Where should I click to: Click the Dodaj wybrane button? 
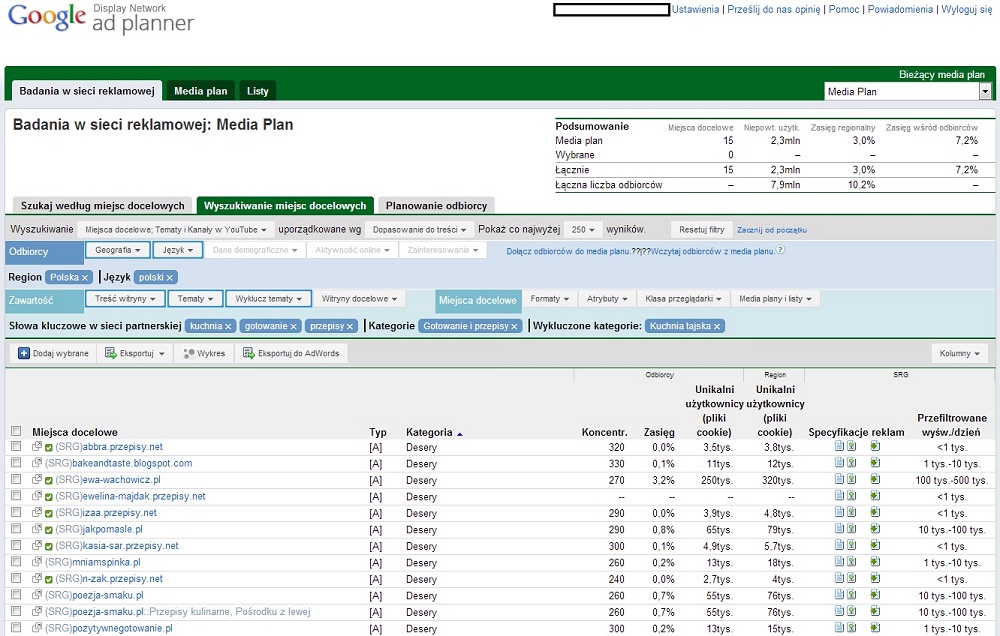coord(53,353)
